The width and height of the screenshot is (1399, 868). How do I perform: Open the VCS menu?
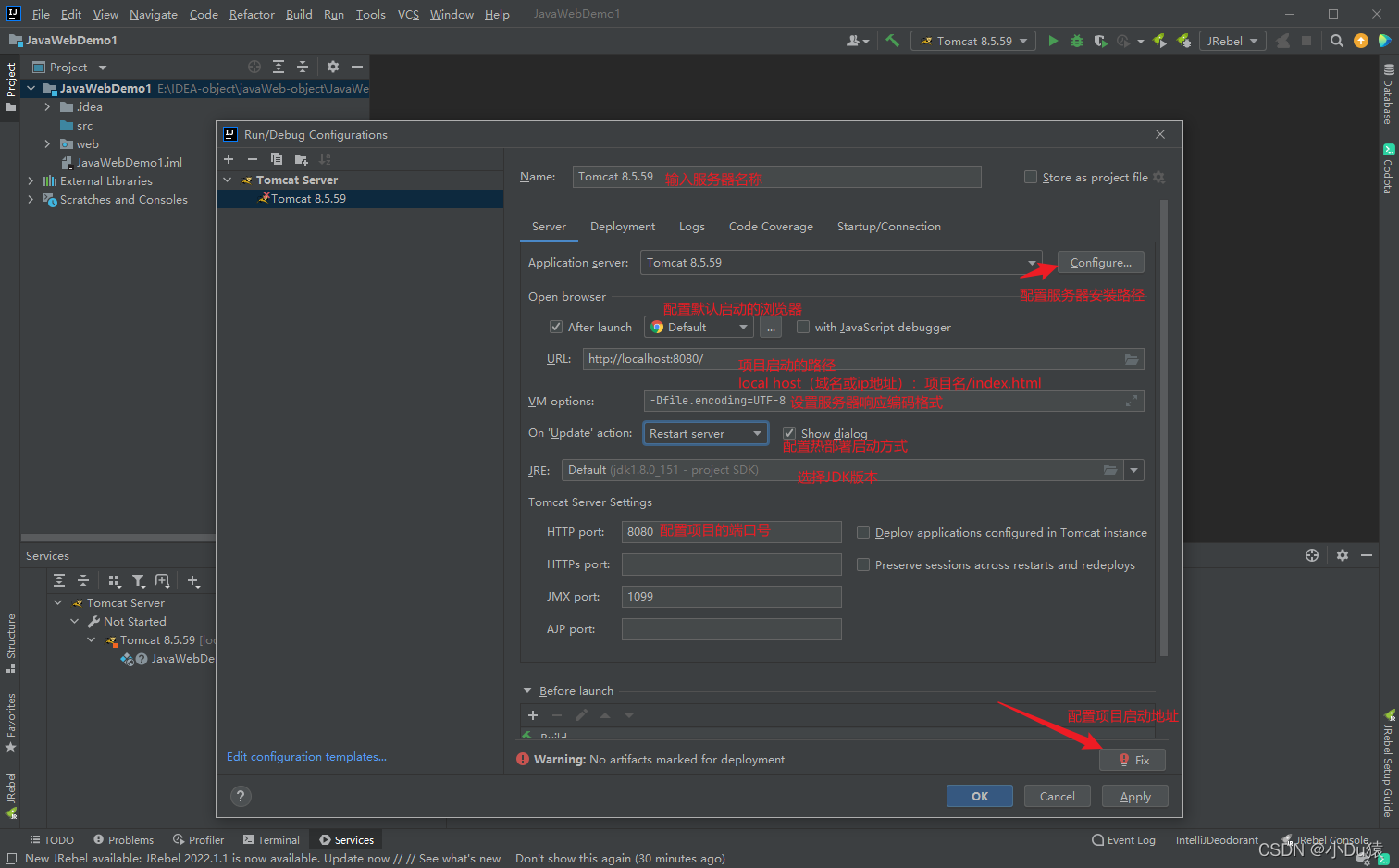(x=408, y=14)
